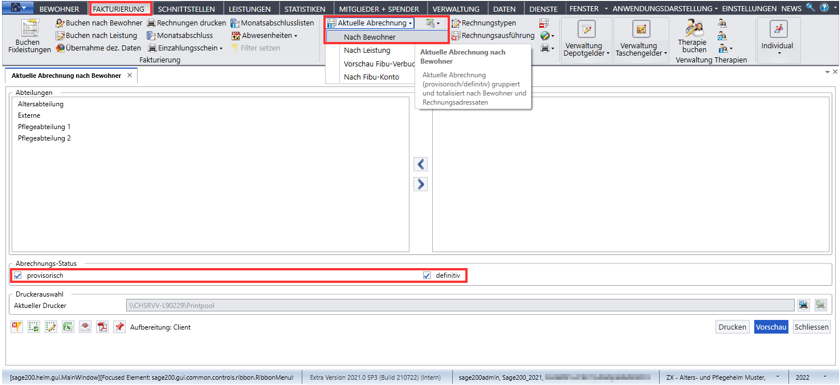Screen dimensions: 840x385
Task: Click the Excel export icon
Action: (x=68, y=327)
